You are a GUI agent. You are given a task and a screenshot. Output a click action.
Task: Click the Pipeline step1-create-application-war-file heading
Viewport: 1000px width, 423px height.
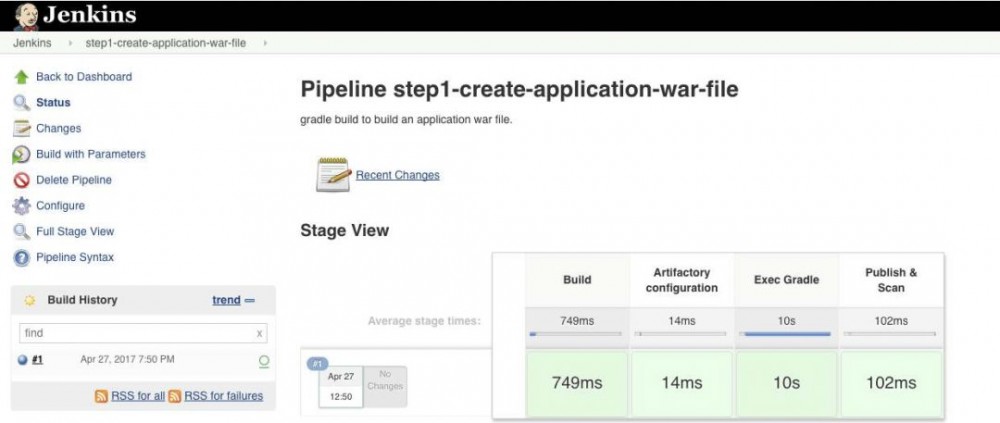coord(519,89)
